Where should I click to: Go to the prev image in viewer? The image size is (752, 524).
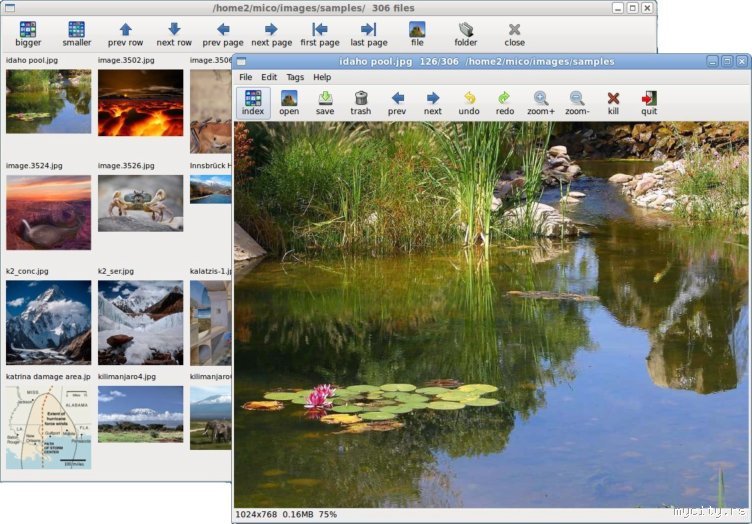pyautogui.click(x=397, y=102)
